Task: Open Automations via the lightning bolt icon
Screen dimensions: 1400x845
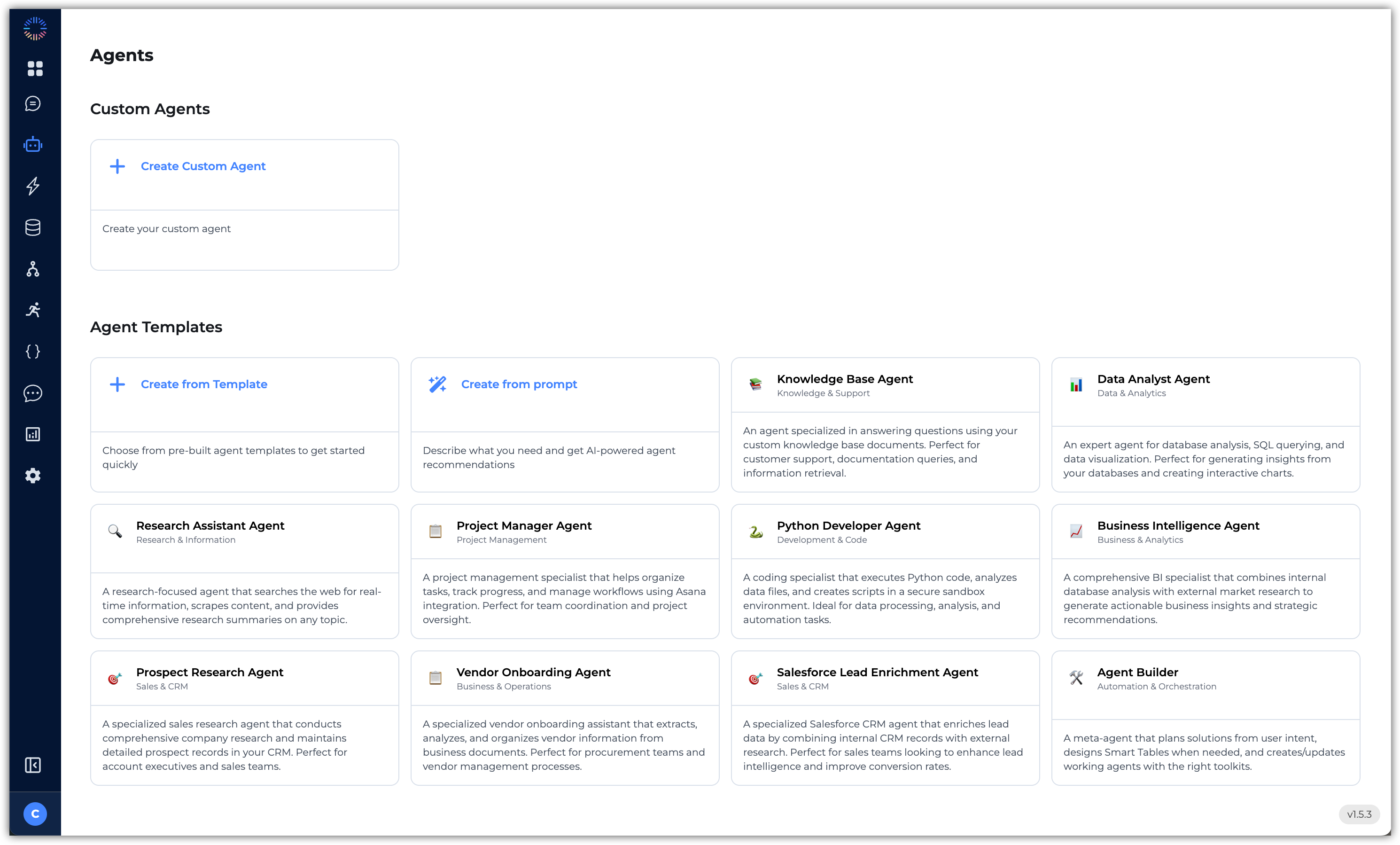Action: click(x=33, y=187)
